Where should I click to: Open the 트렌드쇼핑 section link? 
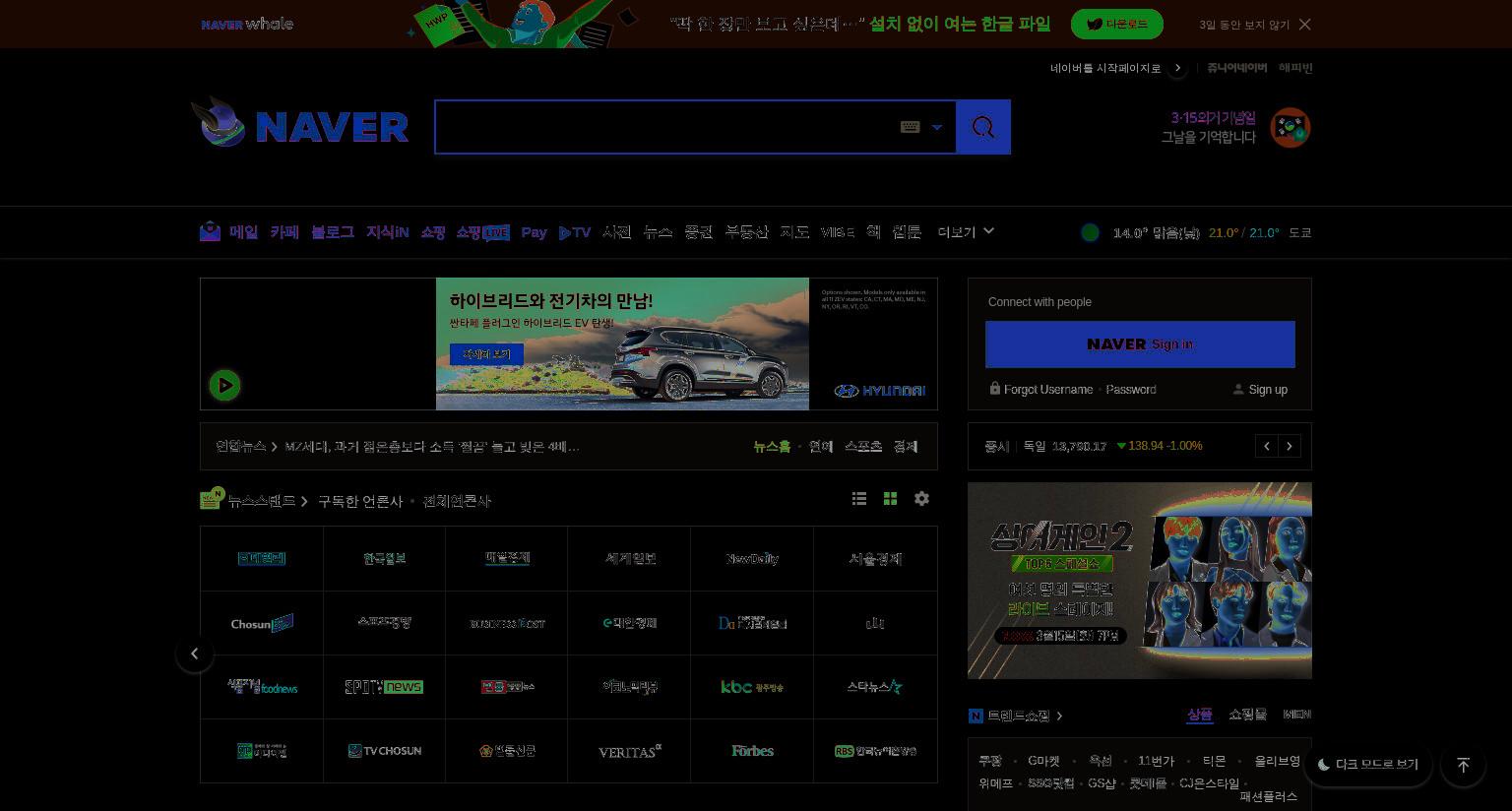[x=1018, y=716]
